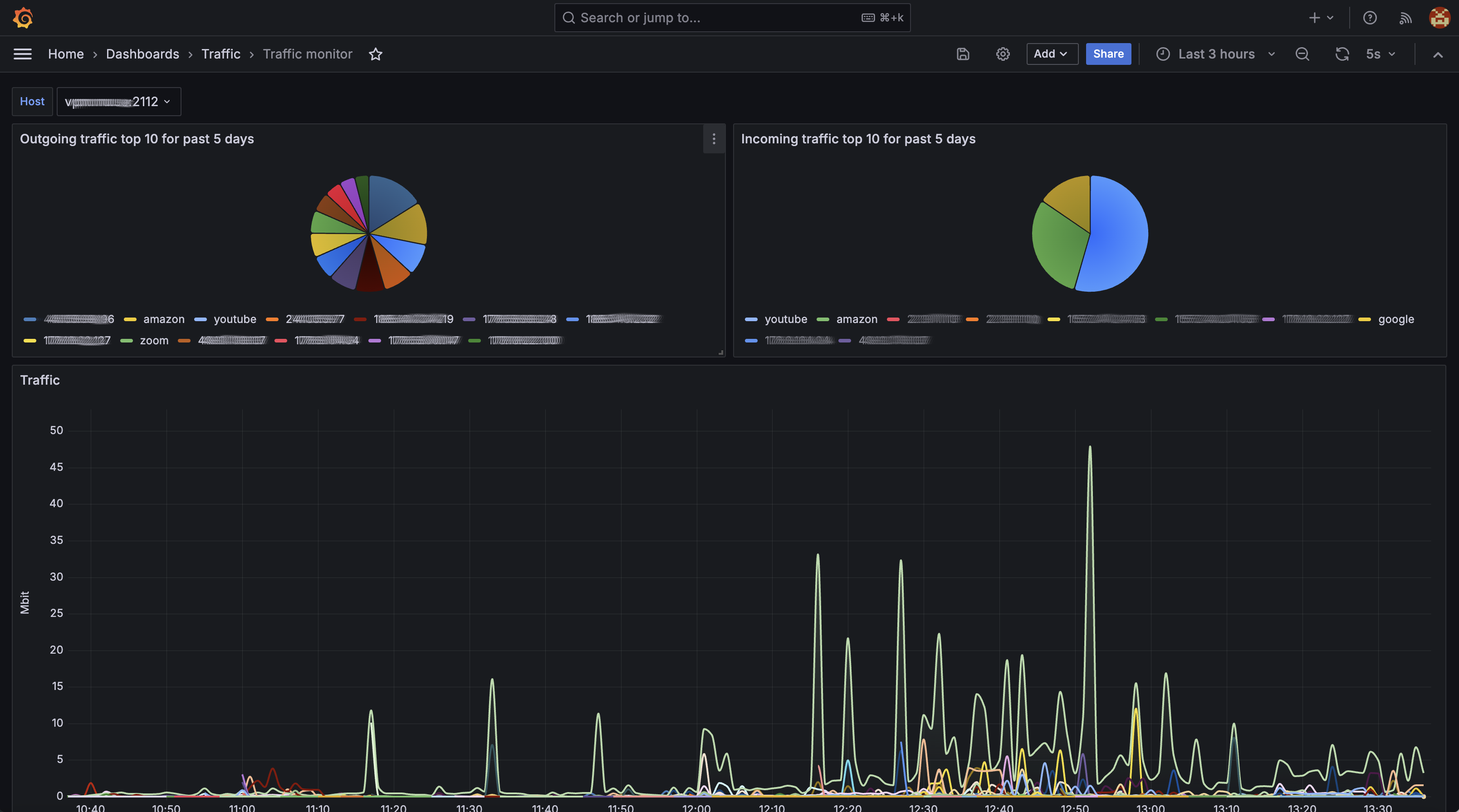Star the Traffic monitor dashboard

click(376, 54)
